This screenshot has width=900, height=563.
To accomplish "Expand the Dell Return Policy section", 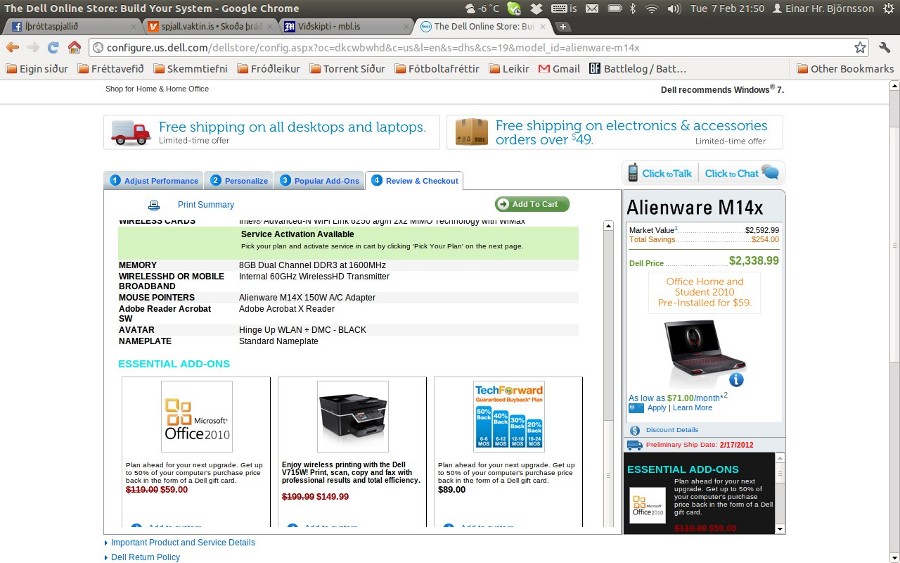I will point(145,557).
